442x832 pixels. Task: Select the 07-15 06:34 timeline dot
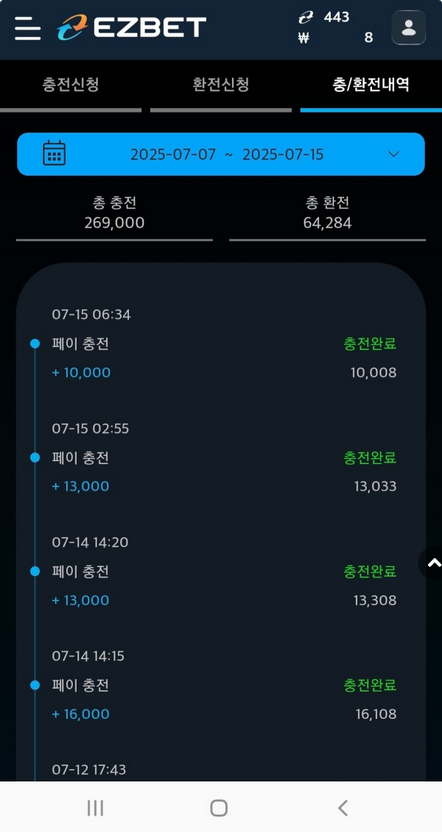pos(35,344)
